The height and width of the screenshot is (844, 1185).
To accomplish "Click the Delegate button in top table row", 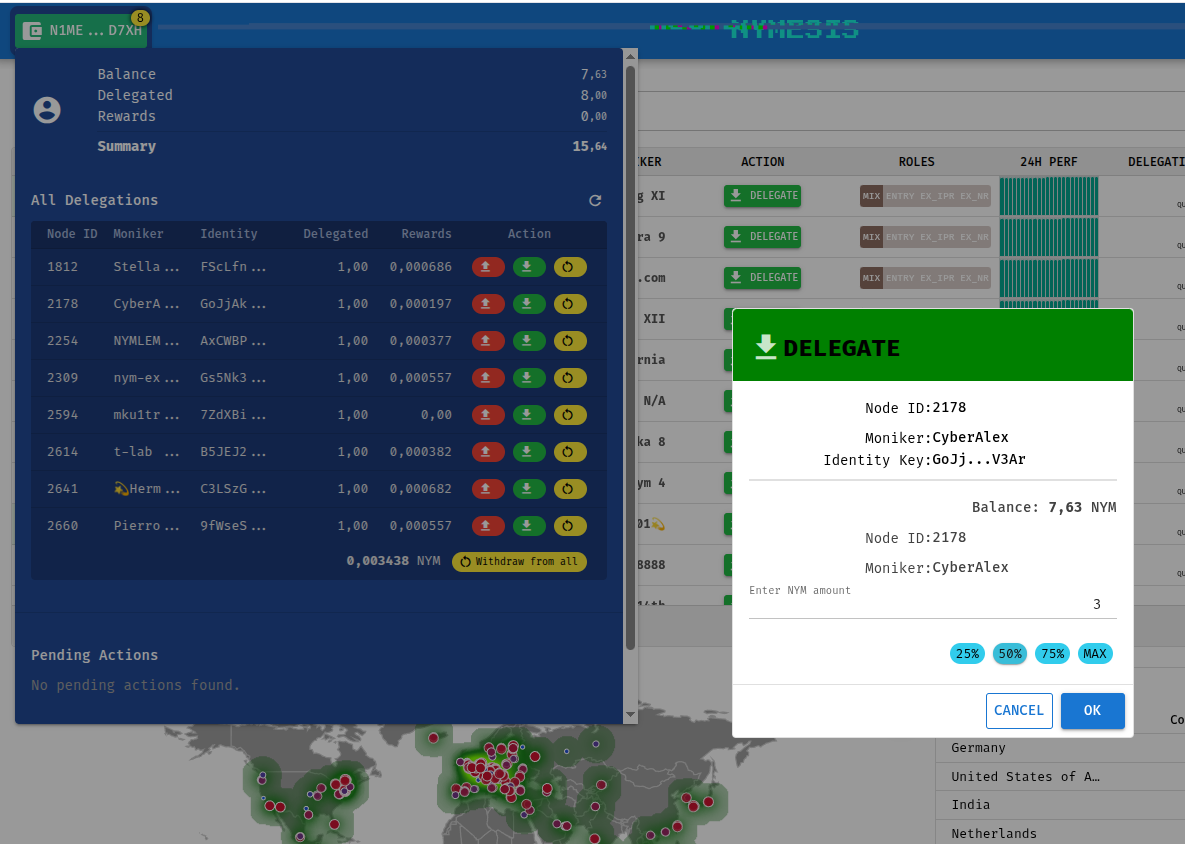I will pyautogui.click(x=762, y=196).
